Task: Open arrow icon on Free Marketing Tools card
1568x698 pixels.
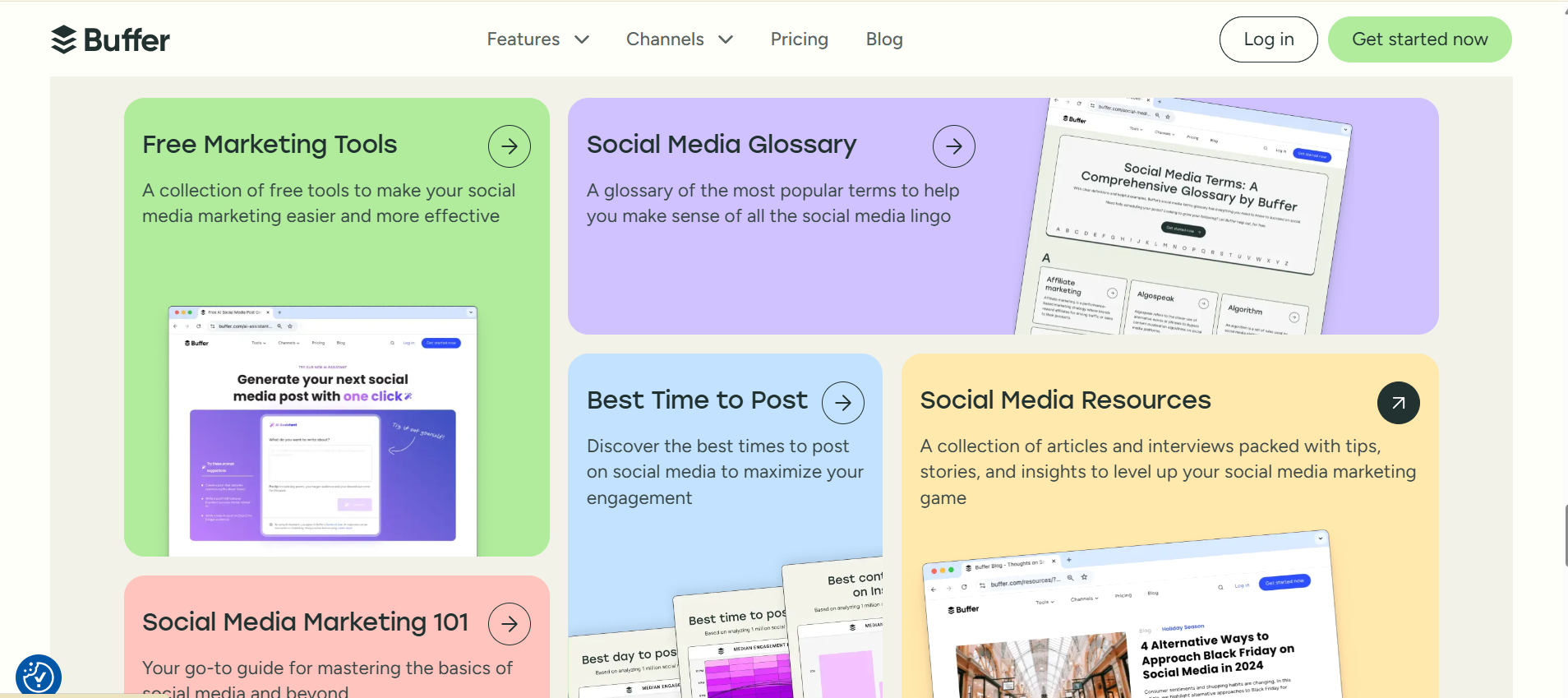Action: point(510,146)
